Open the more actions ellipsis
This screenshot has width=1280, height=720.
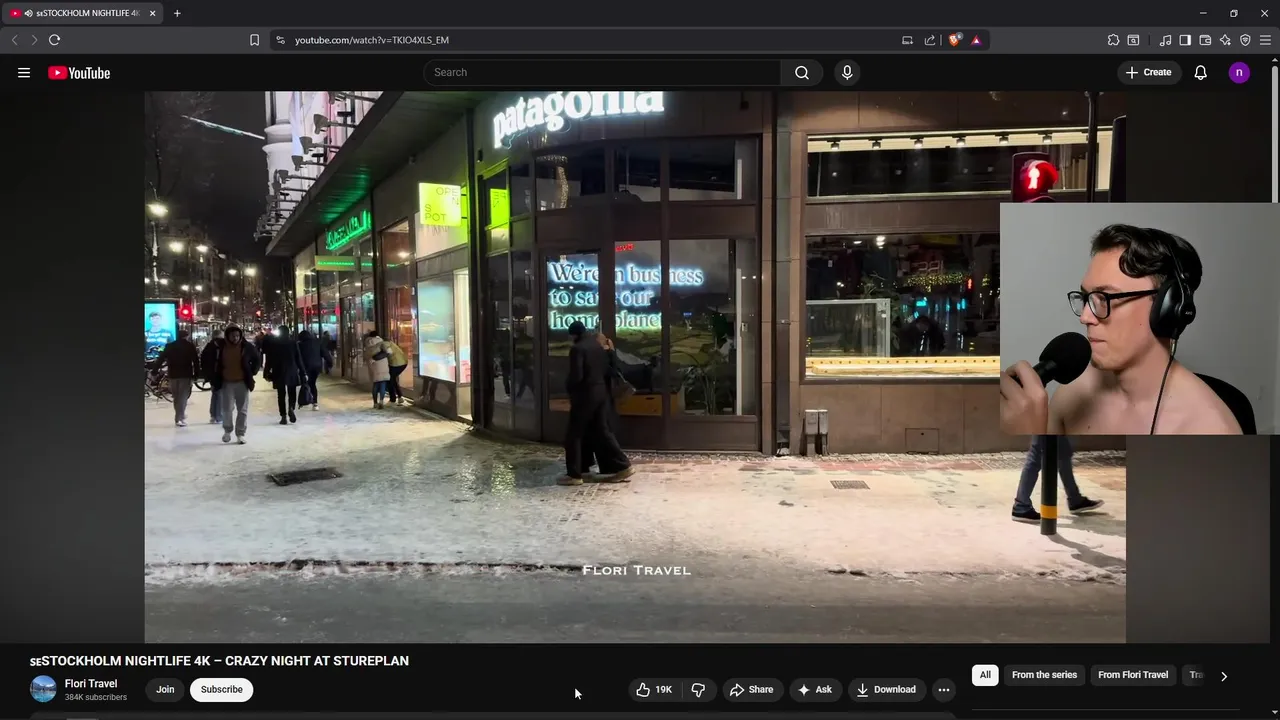click(x=944, y=689)
